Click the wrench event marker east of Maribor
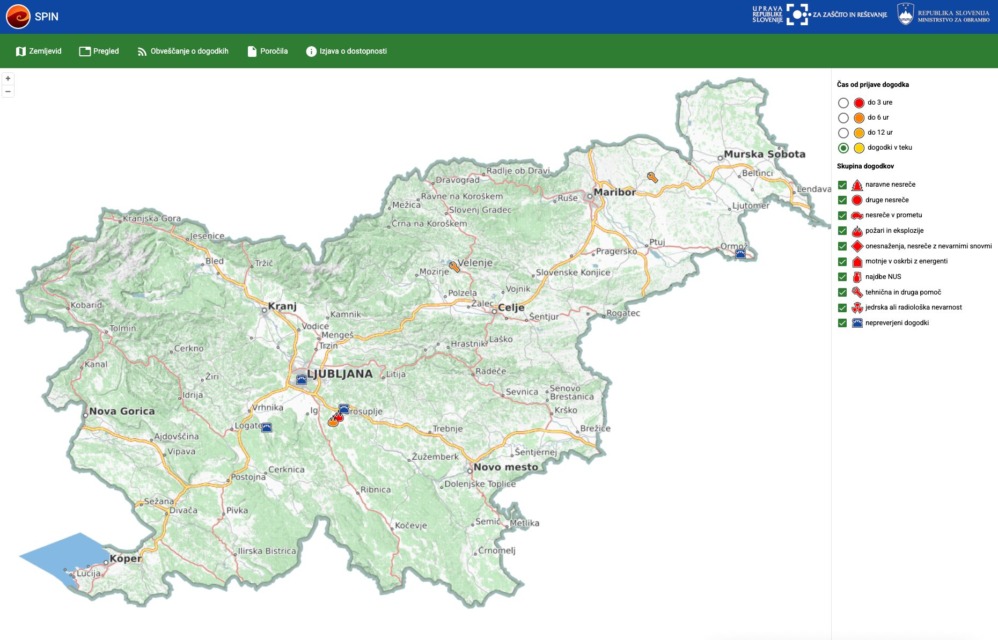Screen dimensions: 998x640 tap(652, 177)
